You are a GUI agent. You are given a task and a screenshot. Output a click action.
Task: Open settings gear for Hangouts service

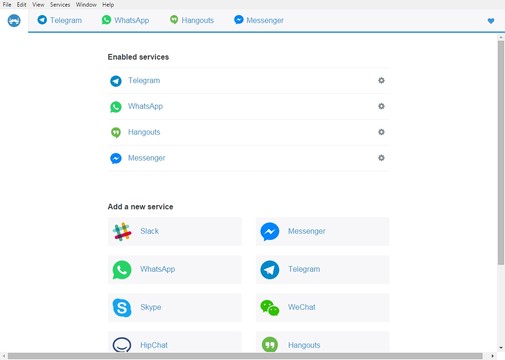(381, 132)
